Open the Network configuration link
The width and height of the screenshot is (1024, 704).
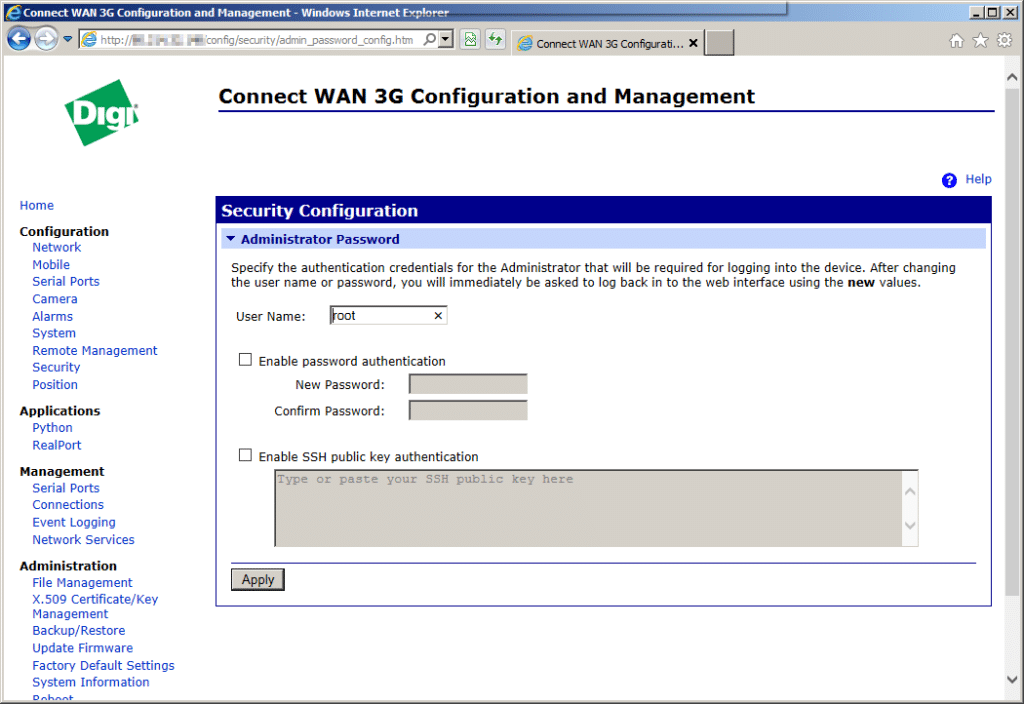point(57,247)
